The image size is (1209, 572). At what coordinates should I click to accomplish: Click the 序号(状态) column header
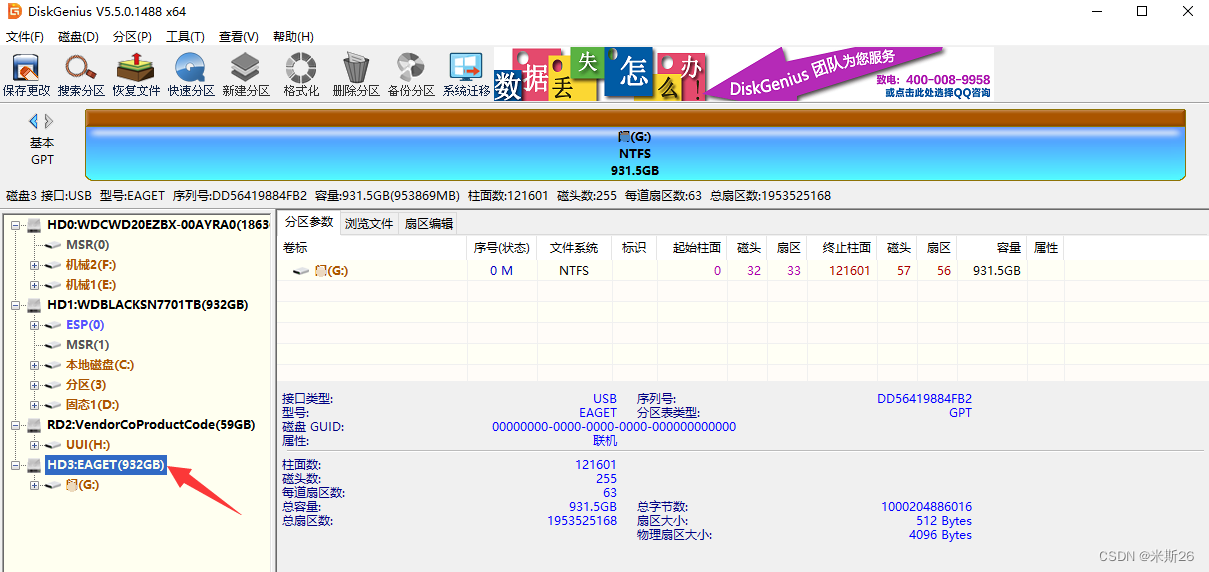(x=501, y=247)
